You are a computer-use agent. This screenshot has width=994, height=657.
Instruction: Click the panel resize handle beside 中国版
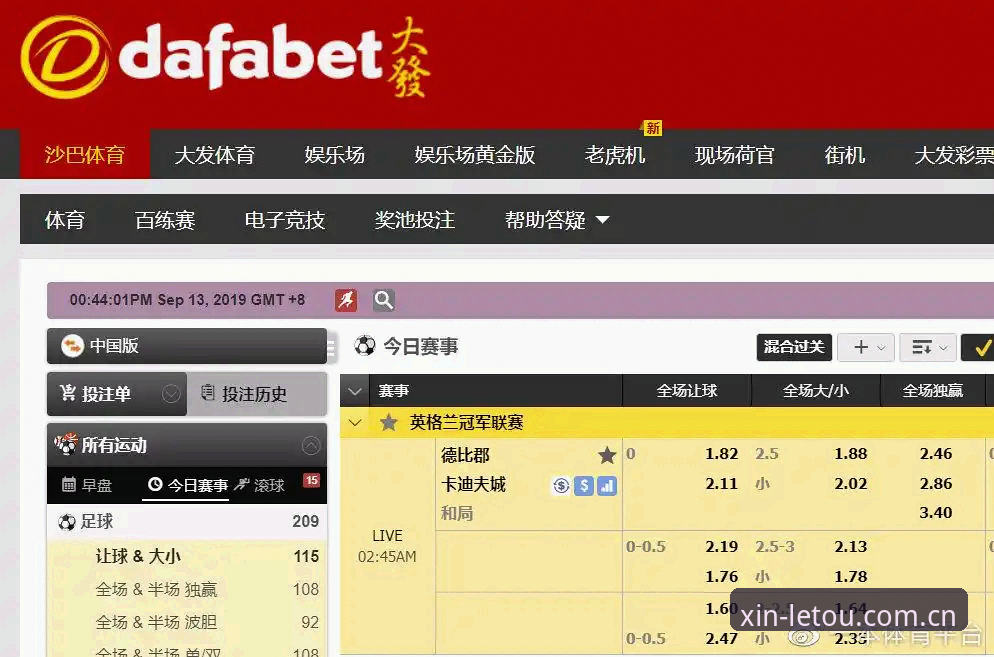331,347
